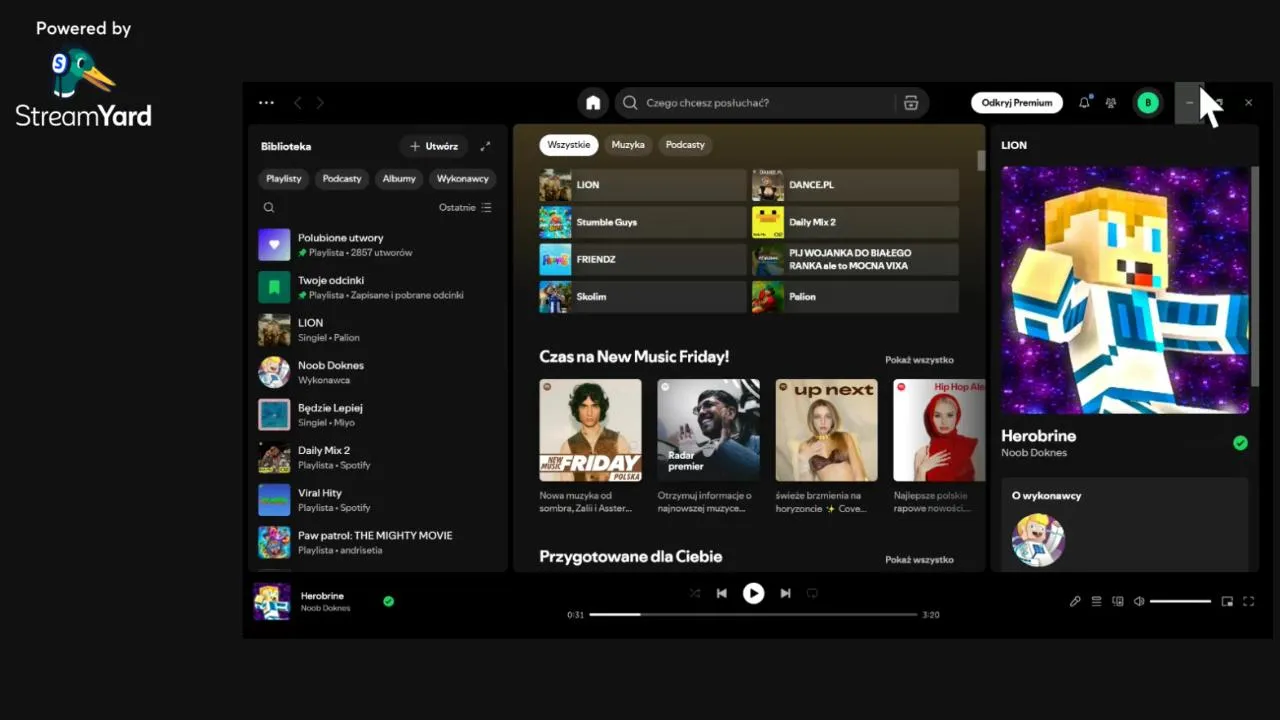The width and height of the screenshot is (1280, 720).
Task: Toggle shuffle playback
Action: [695, 593]
